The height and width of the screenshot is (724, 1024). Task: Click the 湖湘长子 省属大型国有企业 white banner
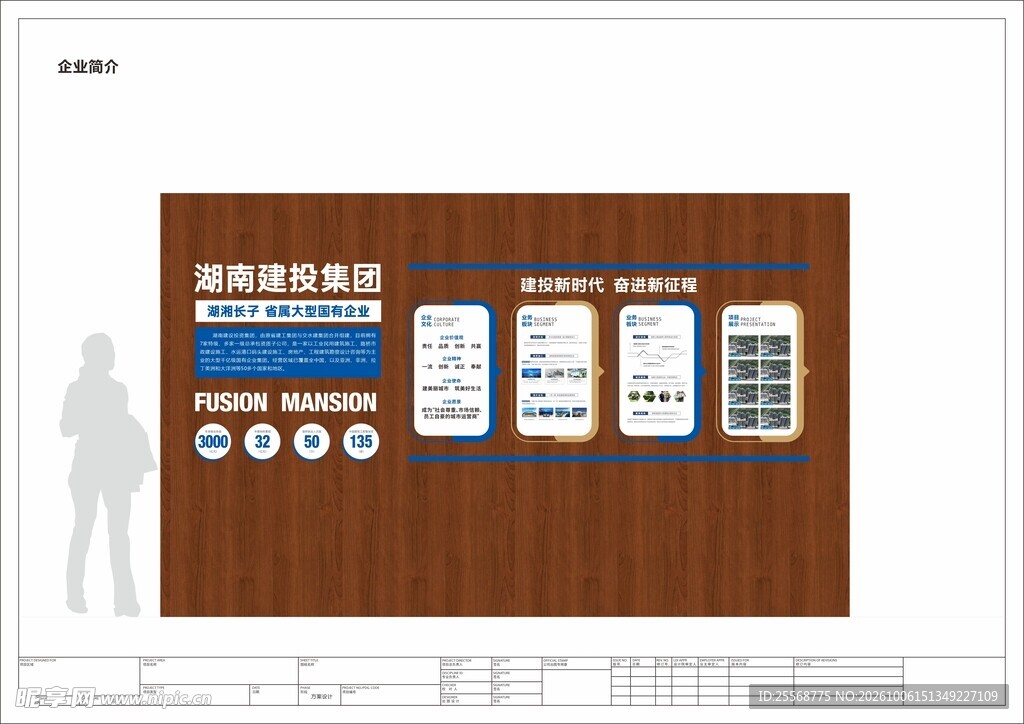[288, 311]
